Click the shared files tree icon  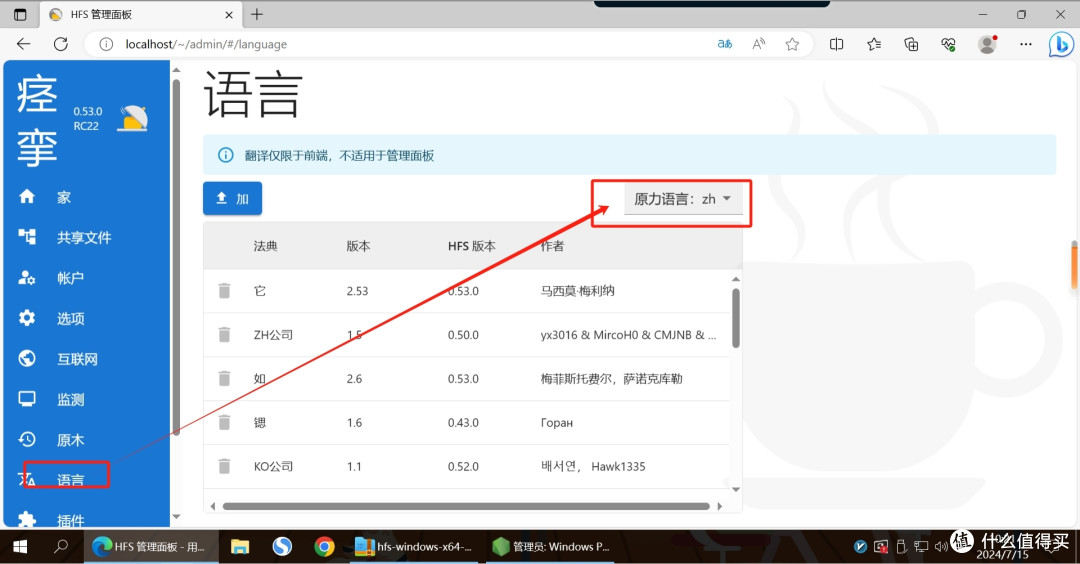[27, 237]
